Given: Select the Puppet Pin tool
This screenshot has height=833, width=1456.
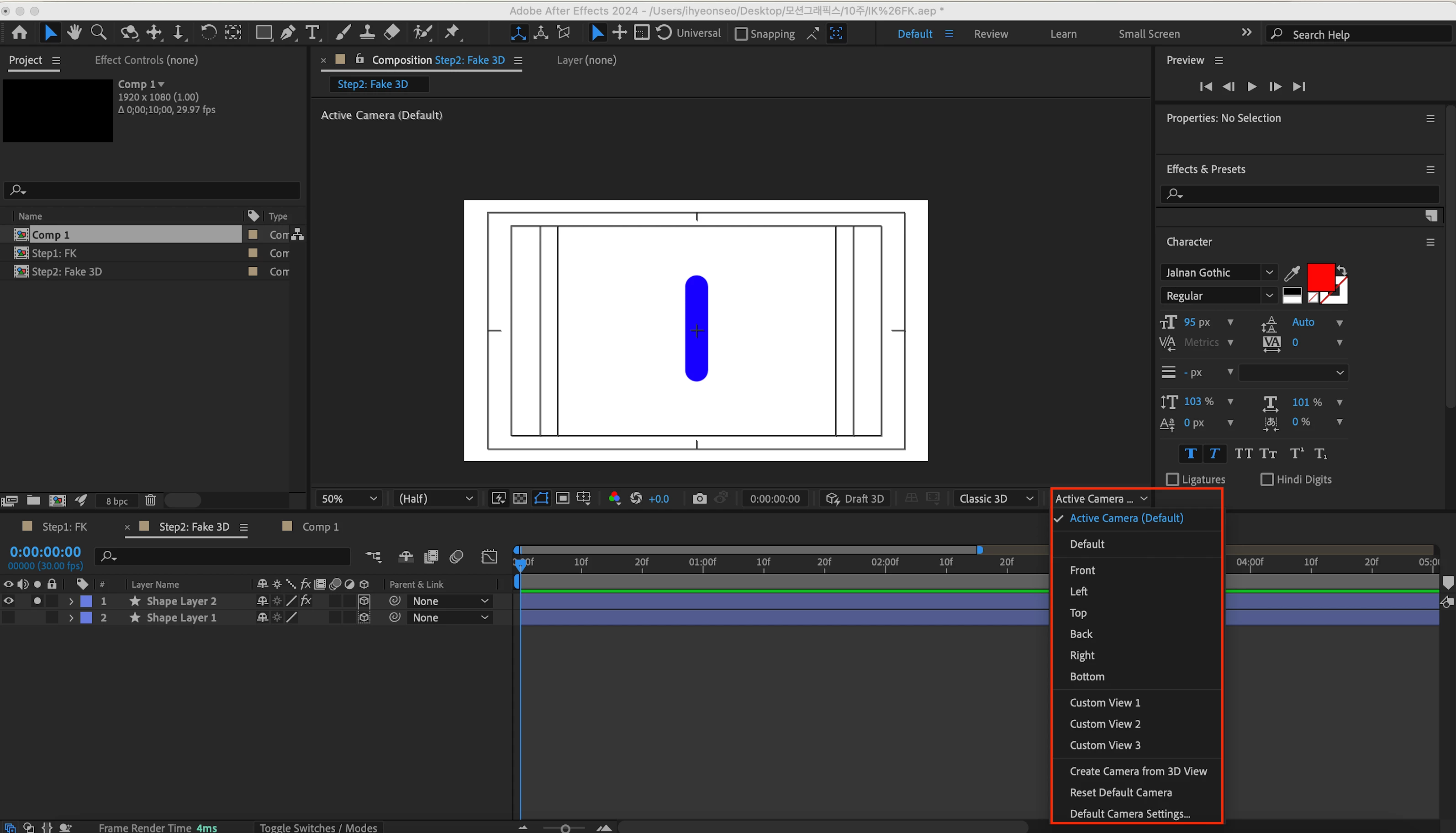Looking at the screenshot, I should pos(452,32).
